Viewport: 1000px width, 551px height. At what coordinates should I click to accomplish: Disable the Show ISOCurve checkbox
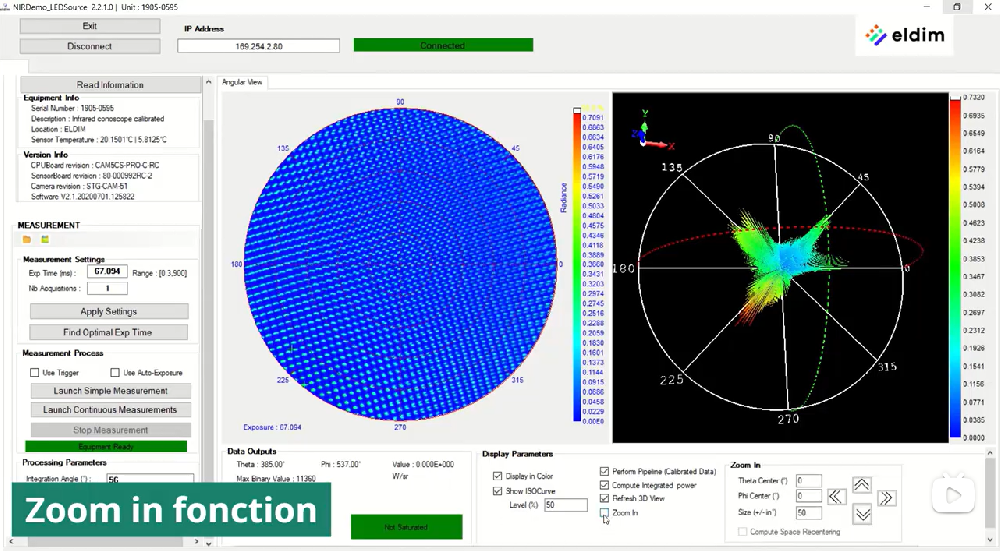[x=498, y=491]
